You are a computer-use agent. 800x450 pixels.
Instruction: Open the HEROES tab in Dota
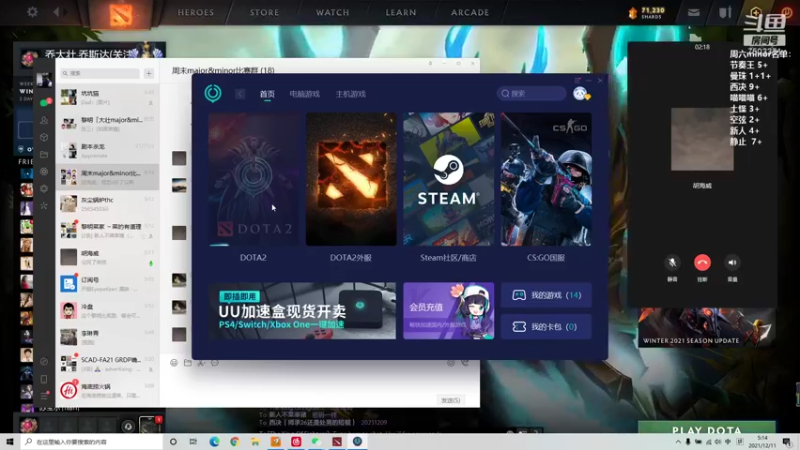(196, 12)
